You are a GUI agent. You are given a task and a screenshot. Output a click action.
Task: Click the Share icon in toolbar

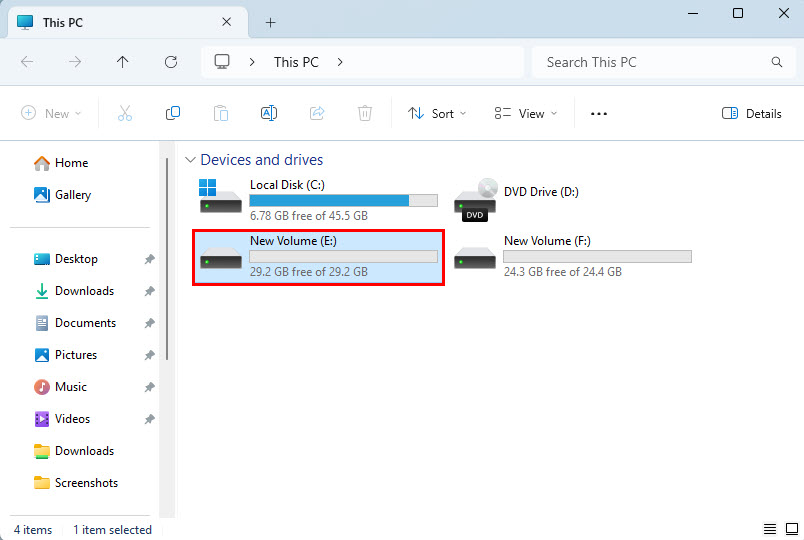click(317, 114)
